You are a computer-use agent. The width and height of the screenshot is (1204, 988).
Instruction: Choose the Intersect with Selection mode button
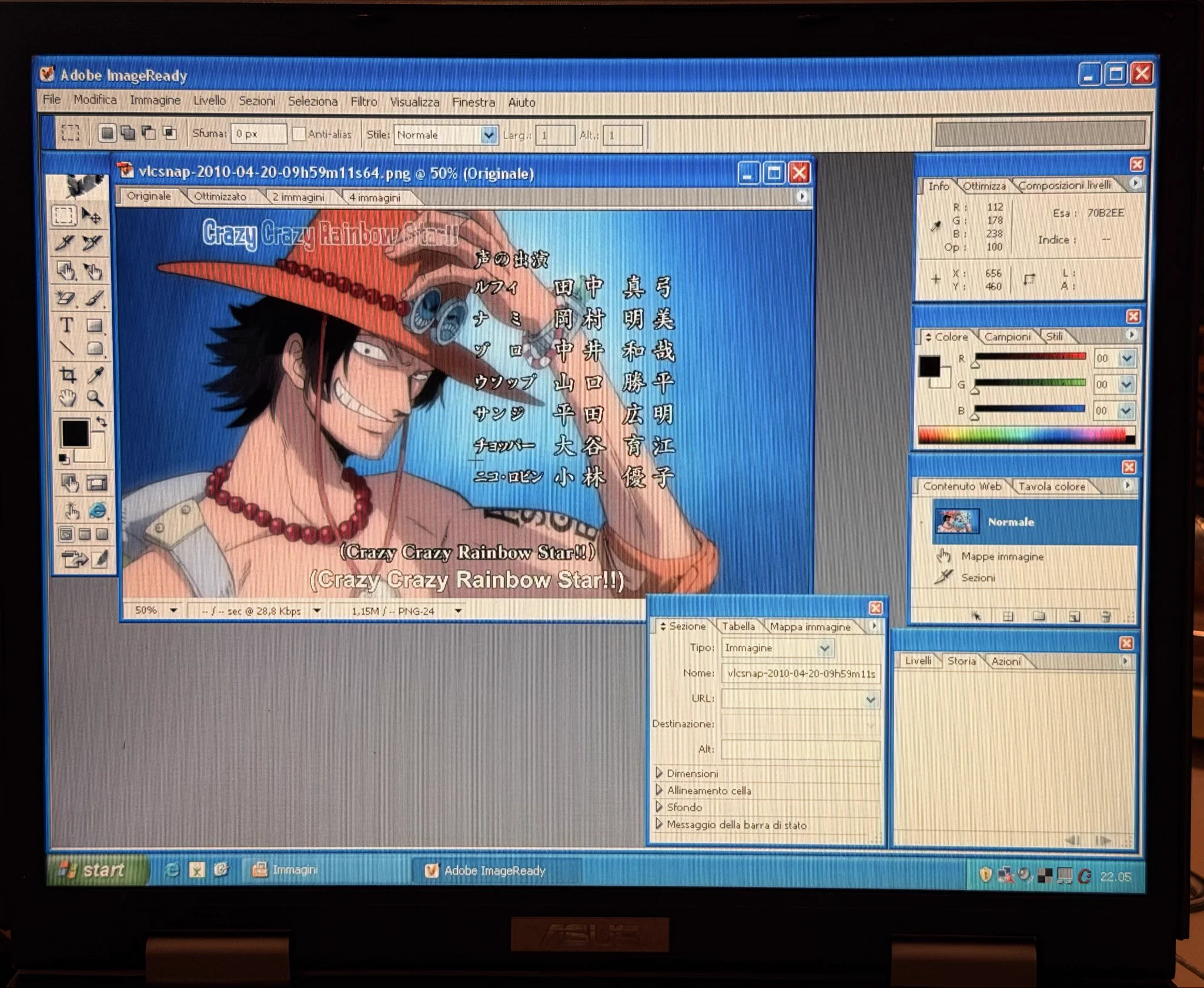pyautogui.click(x=170, y=133)
